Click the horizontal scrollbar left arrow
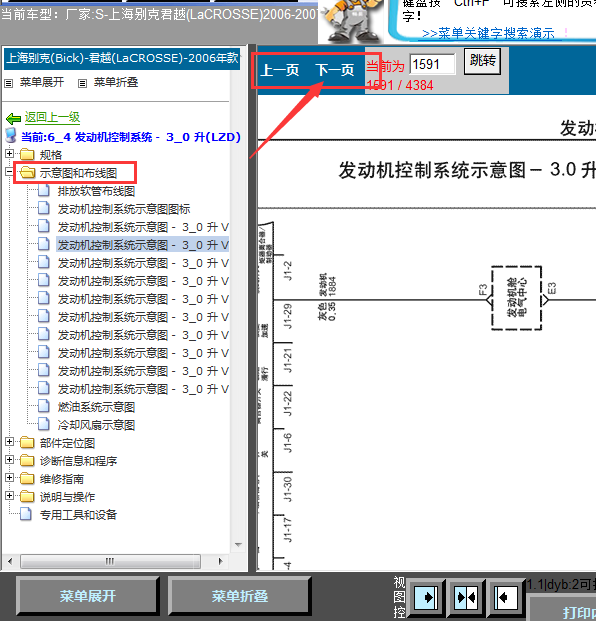Viewport: 596px width, 621px height. pyautogui.click(x=10, y=561)
